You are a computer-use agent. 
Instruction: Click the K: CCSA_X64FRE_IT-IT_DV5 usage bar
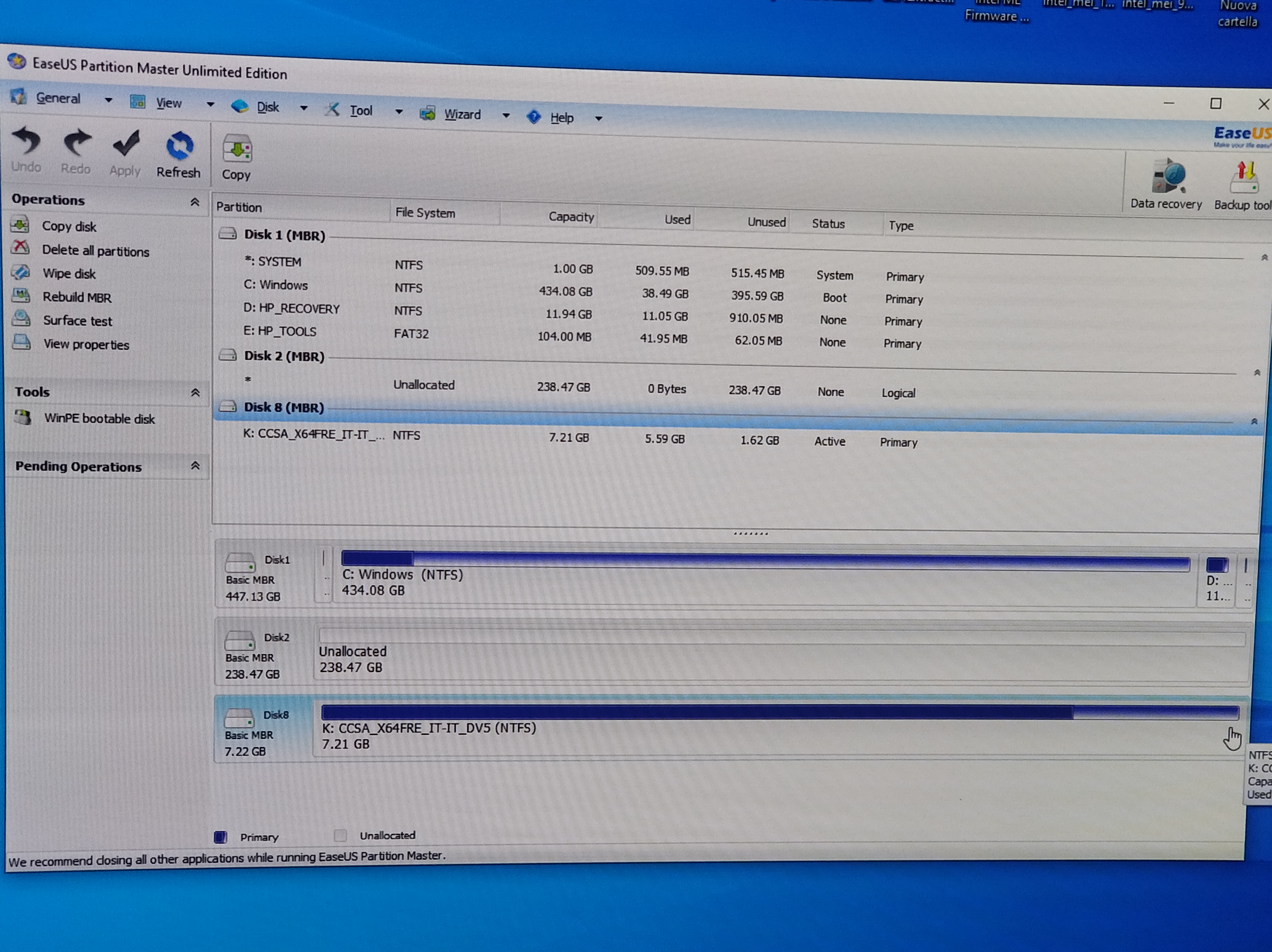(780, 713)
